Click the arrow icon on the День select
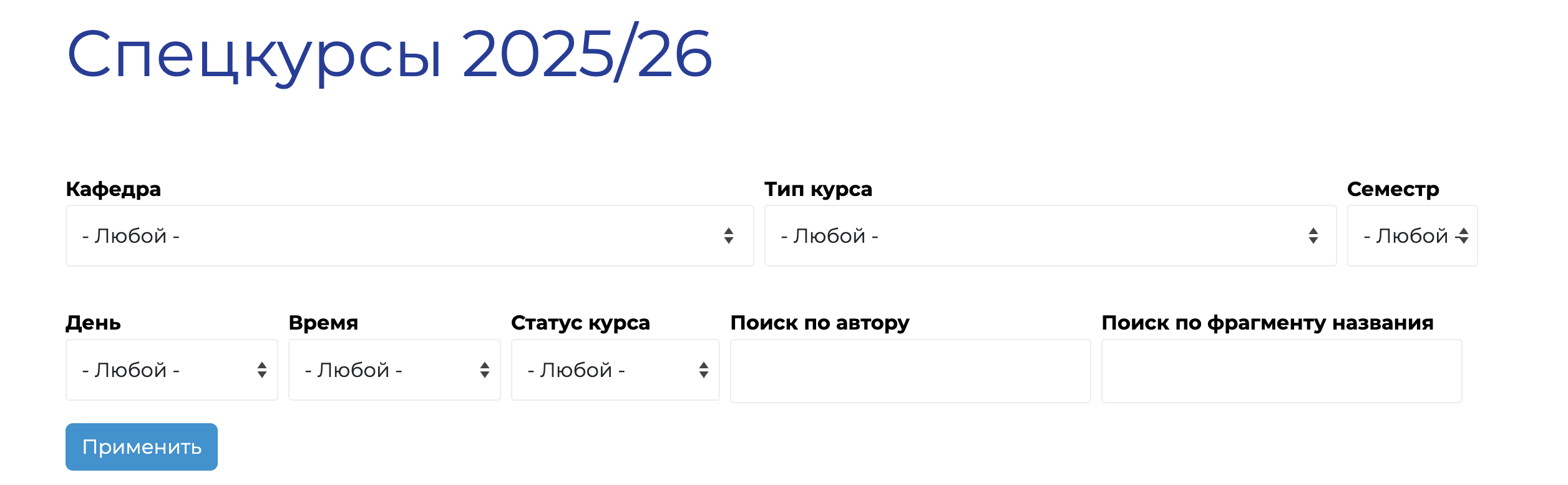Viewport: 1568px width, 485px height. click(262, 370)
